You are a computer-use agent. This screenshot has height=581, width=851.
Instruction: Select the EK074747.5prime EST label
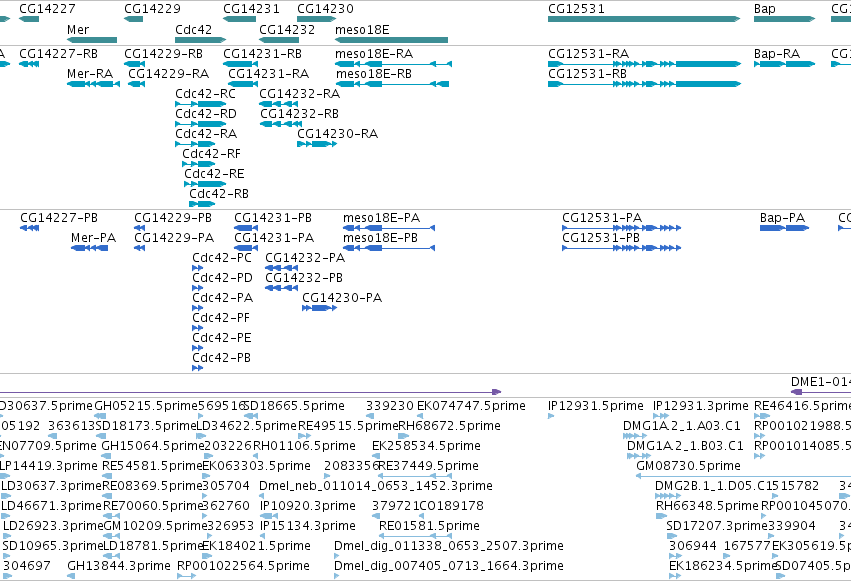(471, 406)
